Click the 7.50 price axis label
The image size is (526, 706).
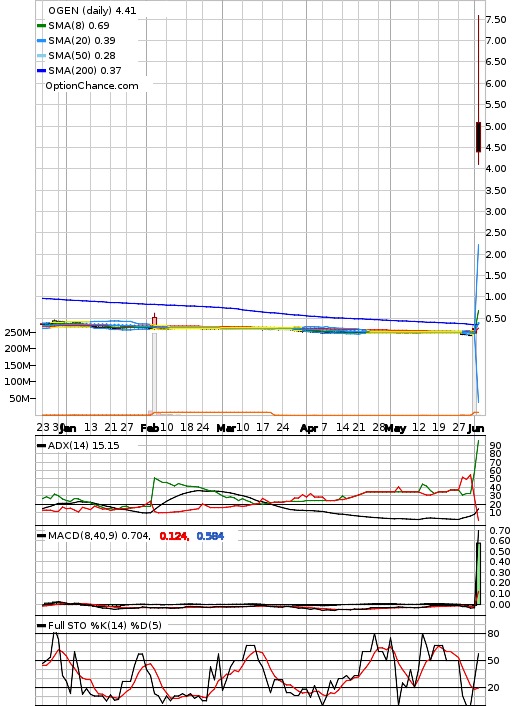coord(496,19)
